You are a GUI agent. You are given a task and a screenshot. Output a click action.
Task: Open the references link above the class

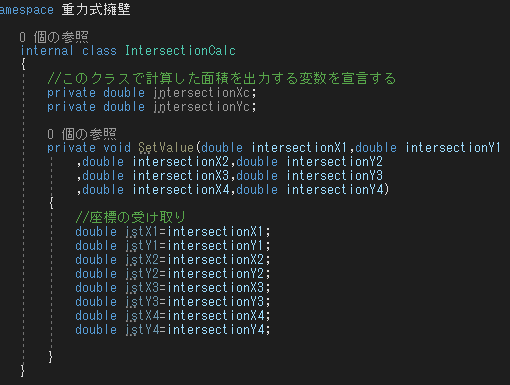tap(54, 37)
